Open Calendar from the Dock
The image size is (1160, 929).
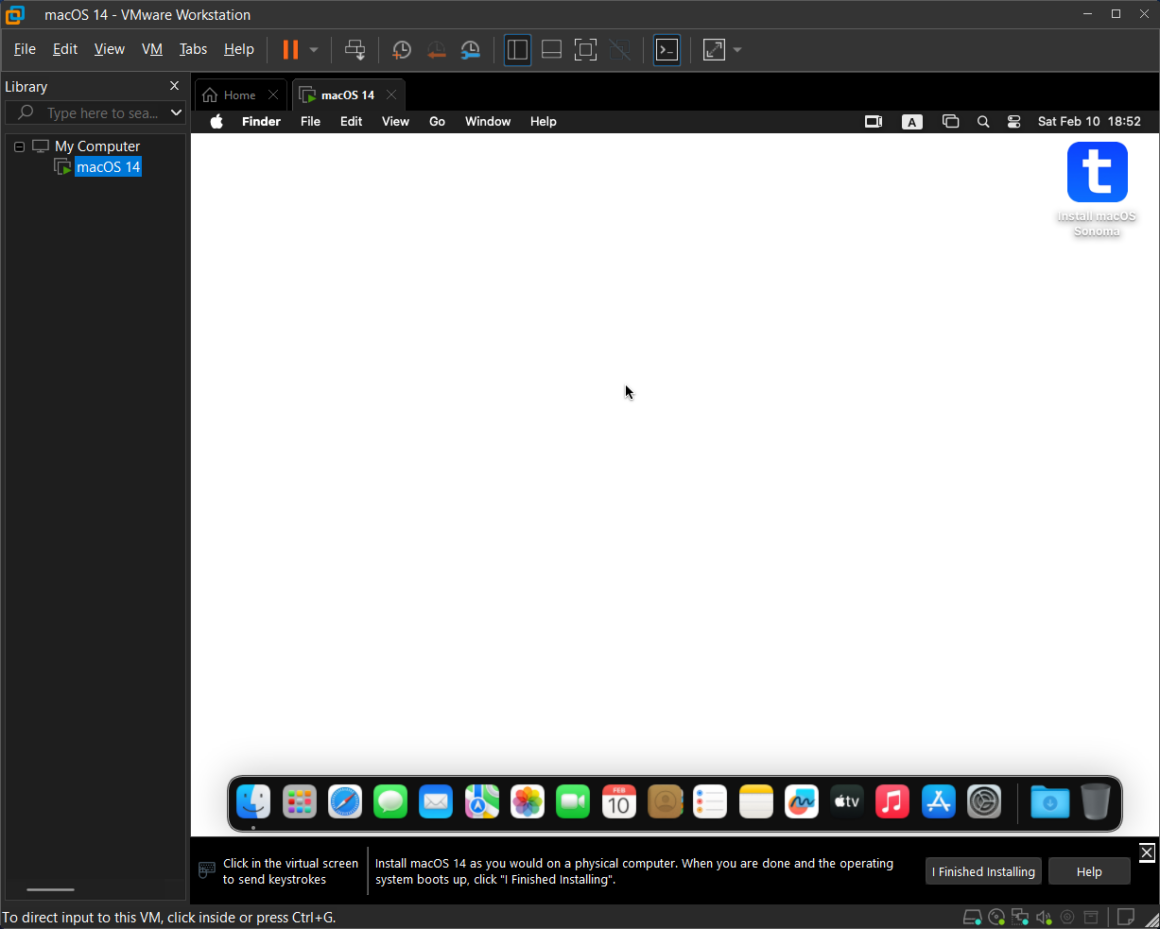pyautogui.click(x=618, y=802)
